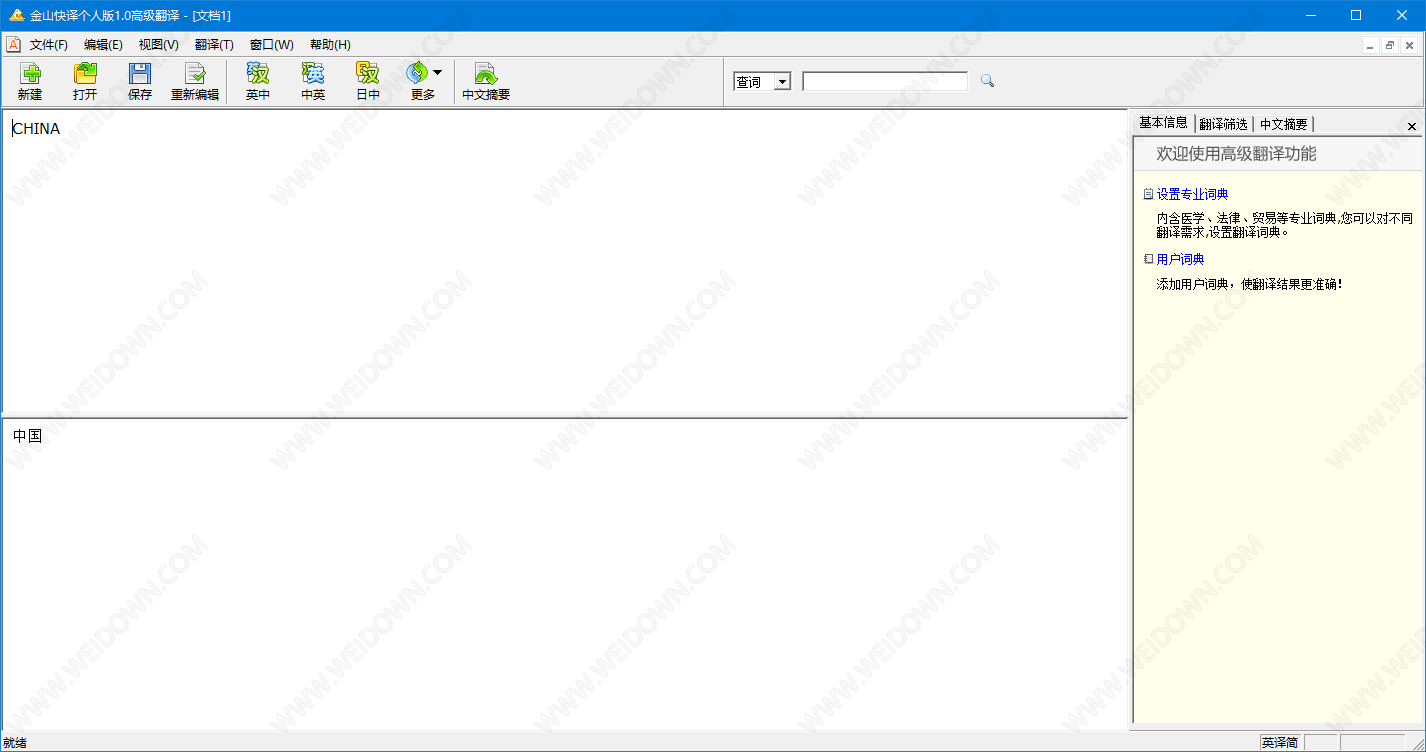Click the CHINA source text
This screenshot has height=752, width=1426.
point(36,129)
